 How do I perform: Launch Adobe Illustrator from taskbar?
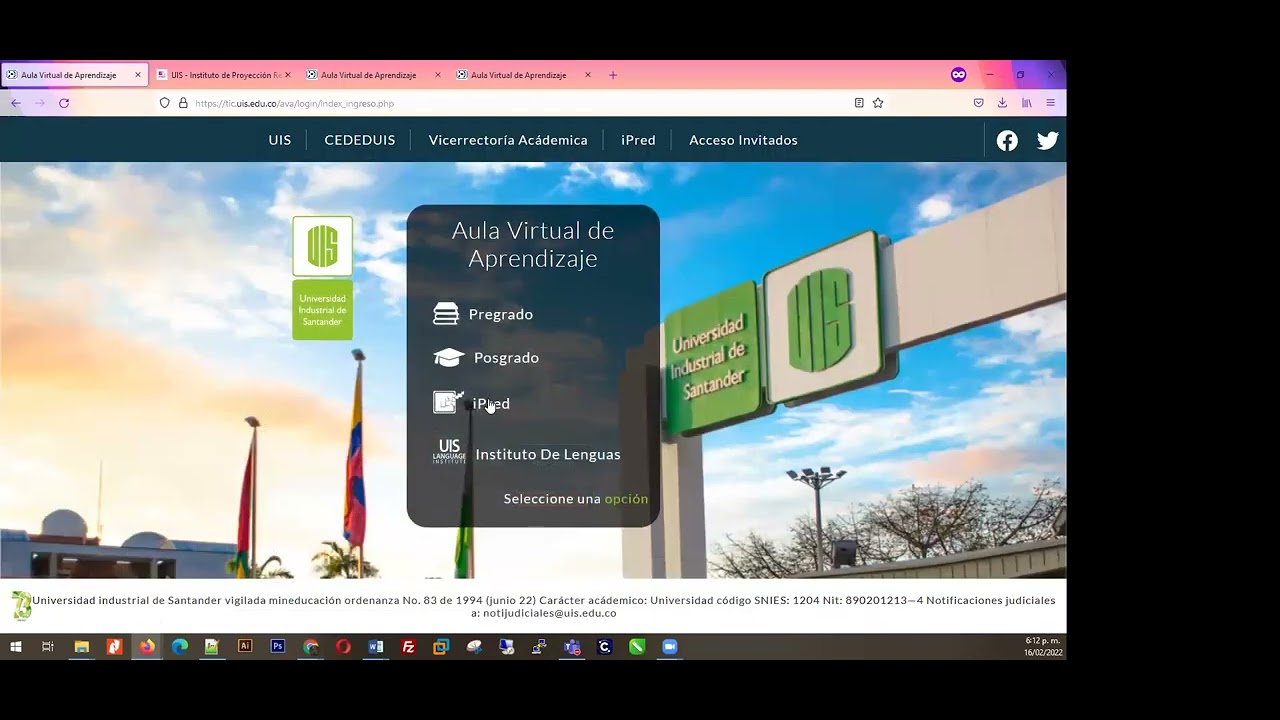[x=245, y=647]
